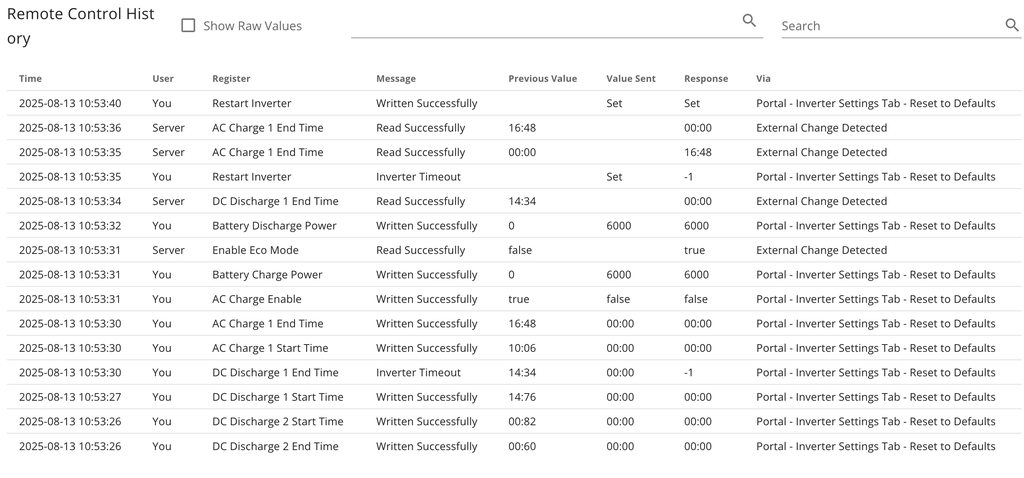Screen dimensions: 1024x478
Task: Select the Enable Eco Mode register row
Action: [x=255, y=250]
